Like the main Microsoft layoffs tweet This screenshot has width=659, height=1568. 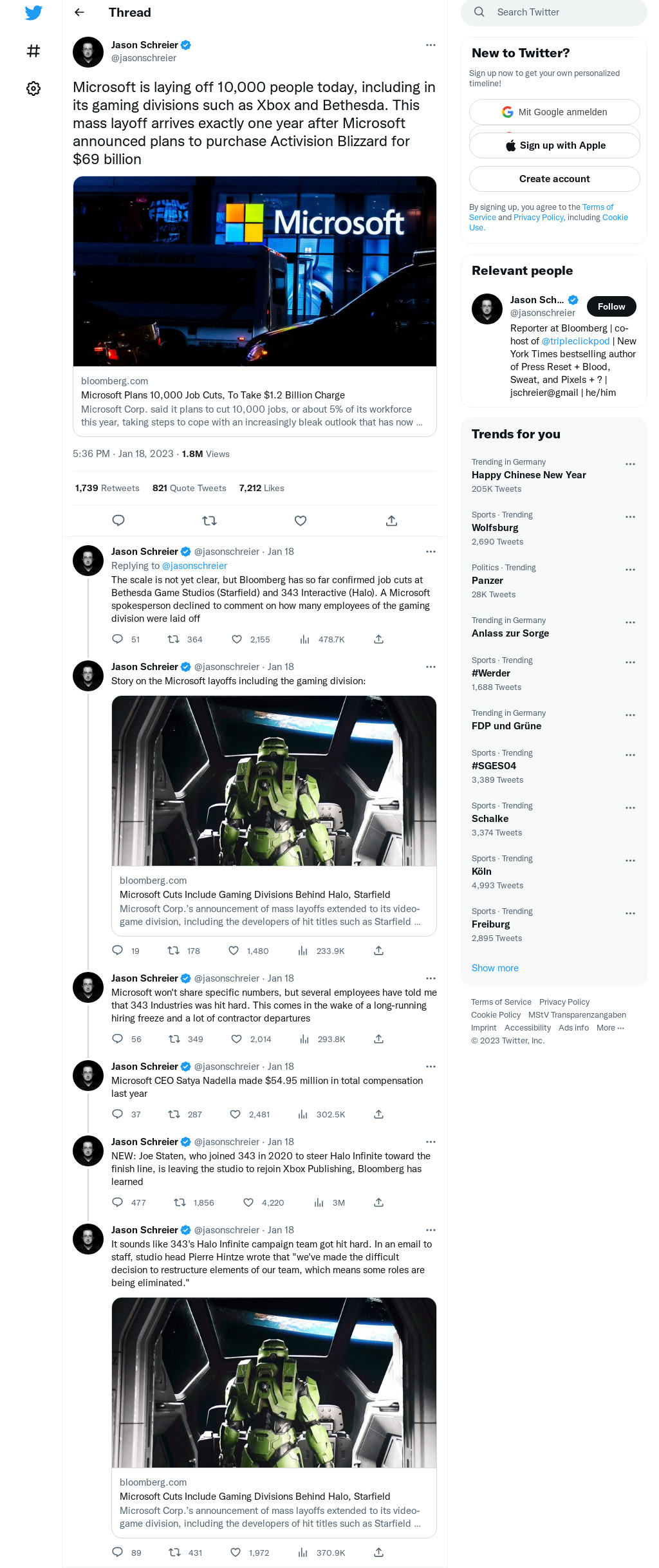[x=301, y=521]
